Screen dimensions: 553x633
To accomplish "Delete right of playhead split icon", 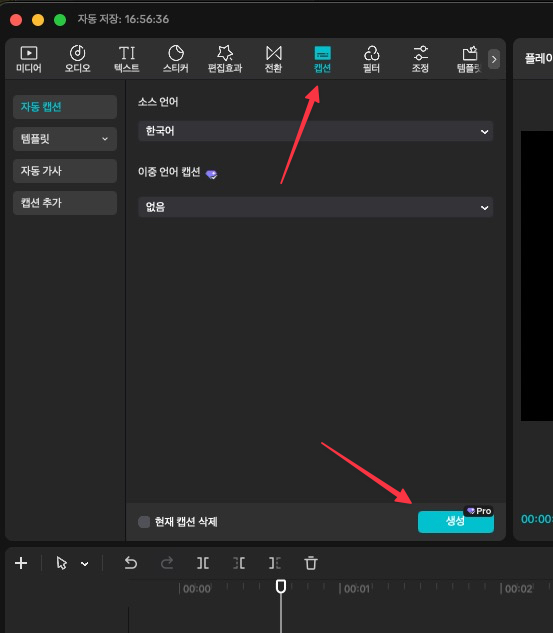I will pos(275,563).
